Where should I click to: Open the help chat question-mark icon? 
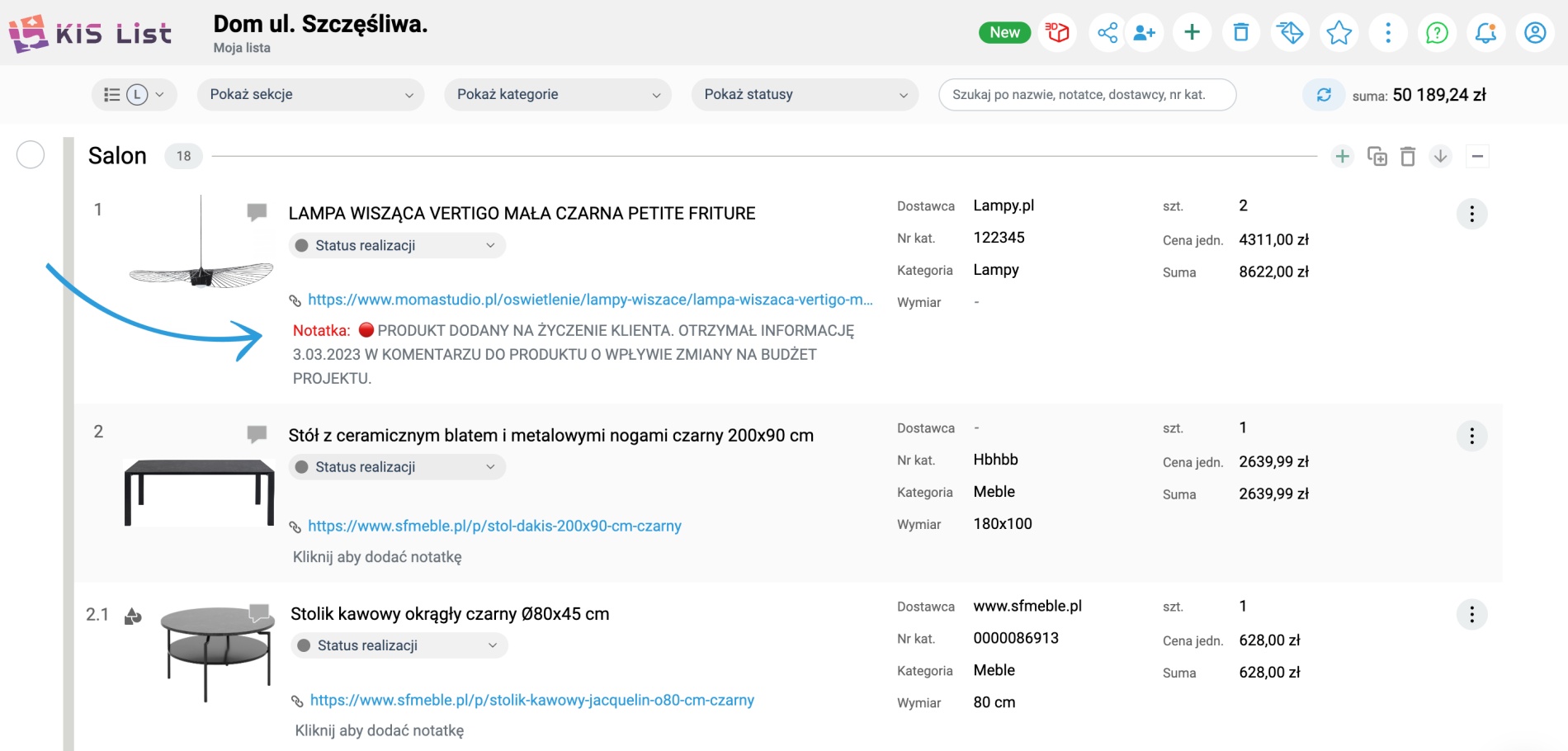[1437, 33]
